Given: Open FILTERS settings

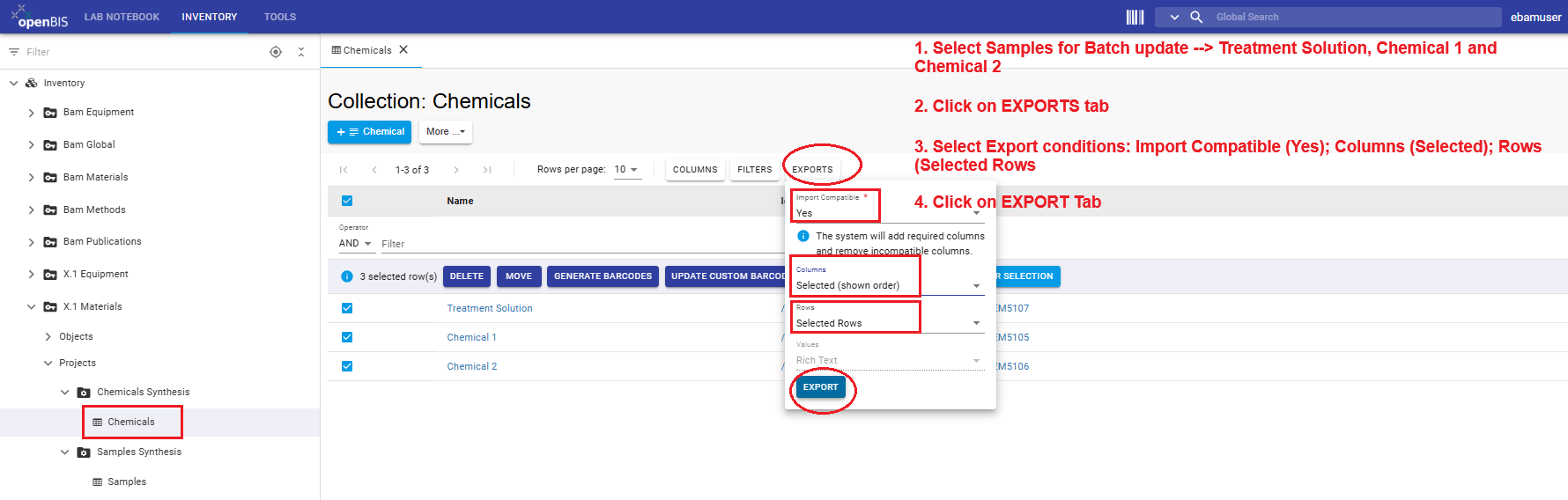Looking at the screenshot, I should (x=754, y=170).
